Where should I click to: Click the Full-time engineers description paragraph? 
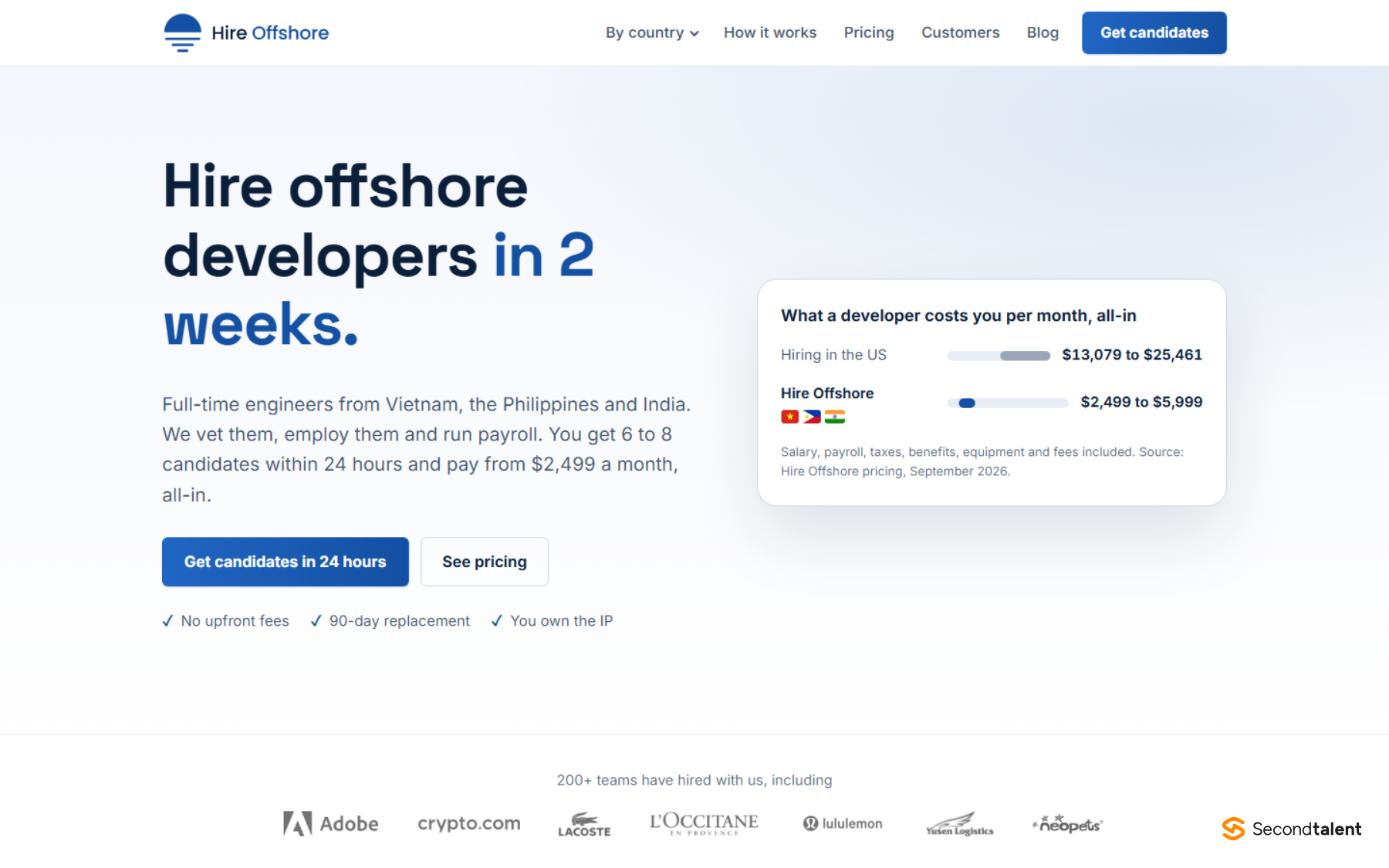(427, 449)
